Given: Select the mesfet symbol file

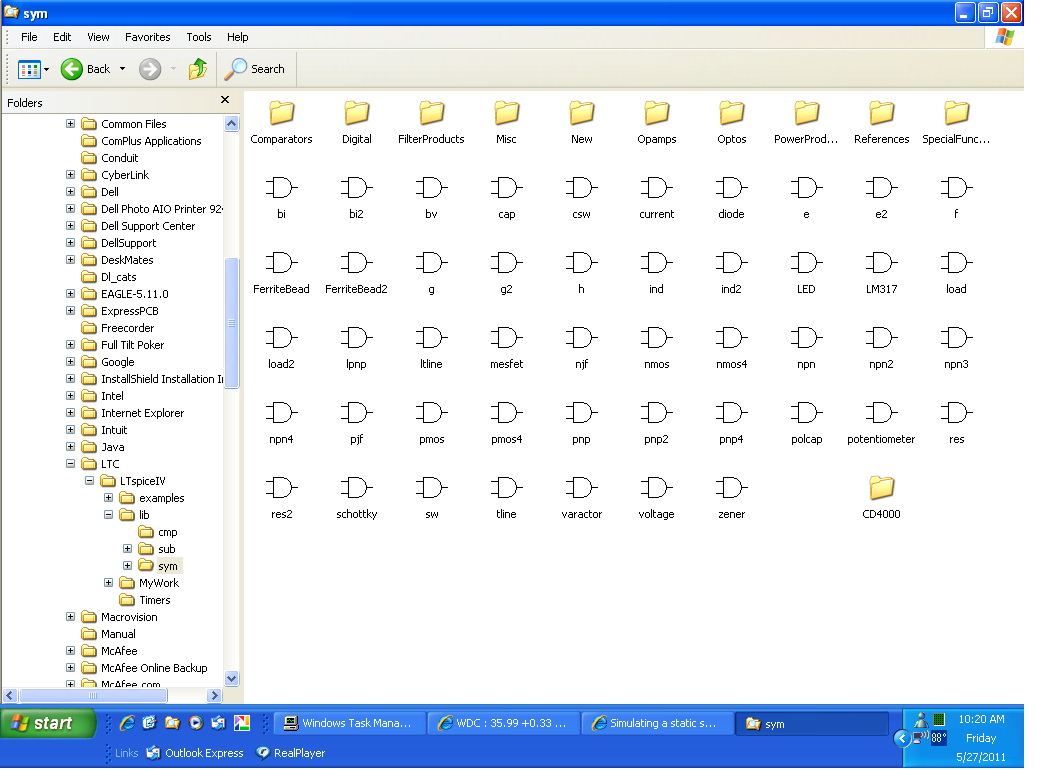Looking at the screenshot, I should [x=506, y=347].
